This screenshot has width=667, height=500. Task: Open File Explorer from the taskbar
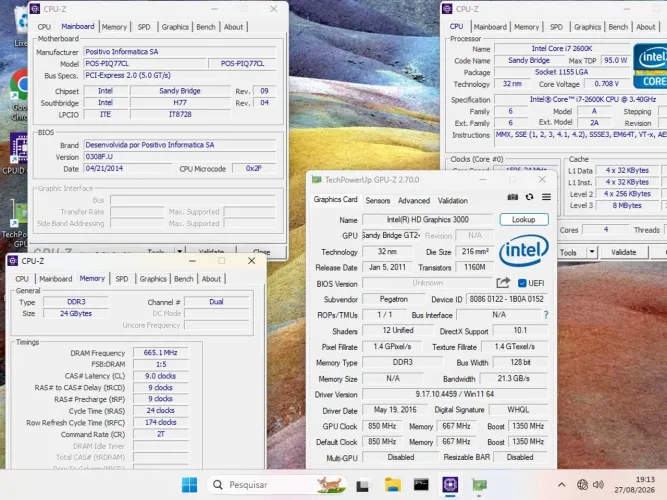(392, 485)
